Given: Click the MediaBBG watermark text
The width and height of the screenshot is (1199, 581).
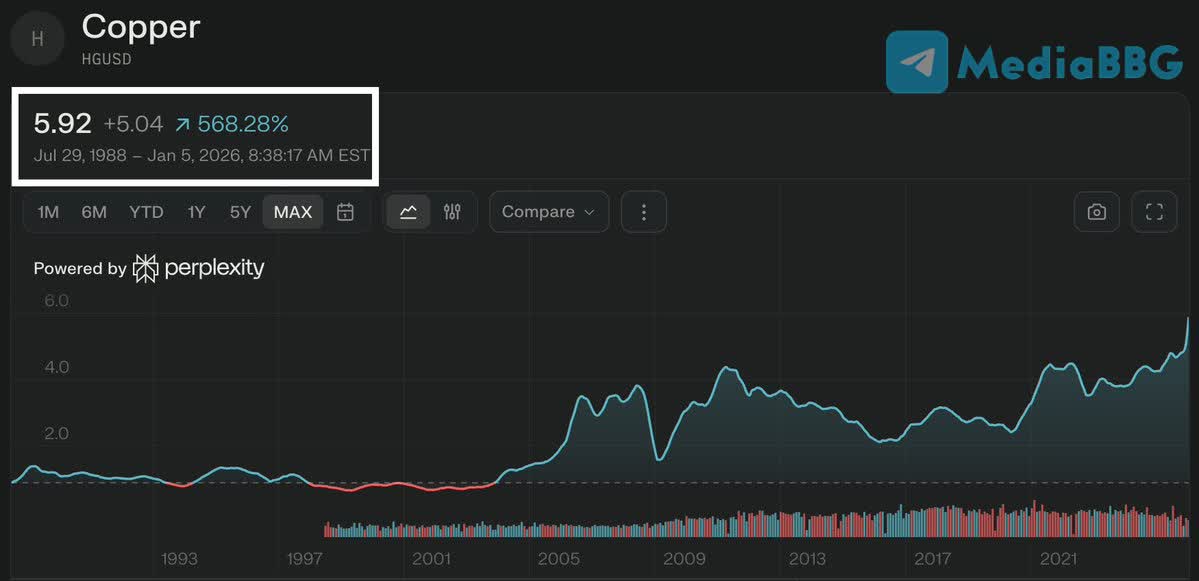Looking at the screenshot, I should (1068, 62).
